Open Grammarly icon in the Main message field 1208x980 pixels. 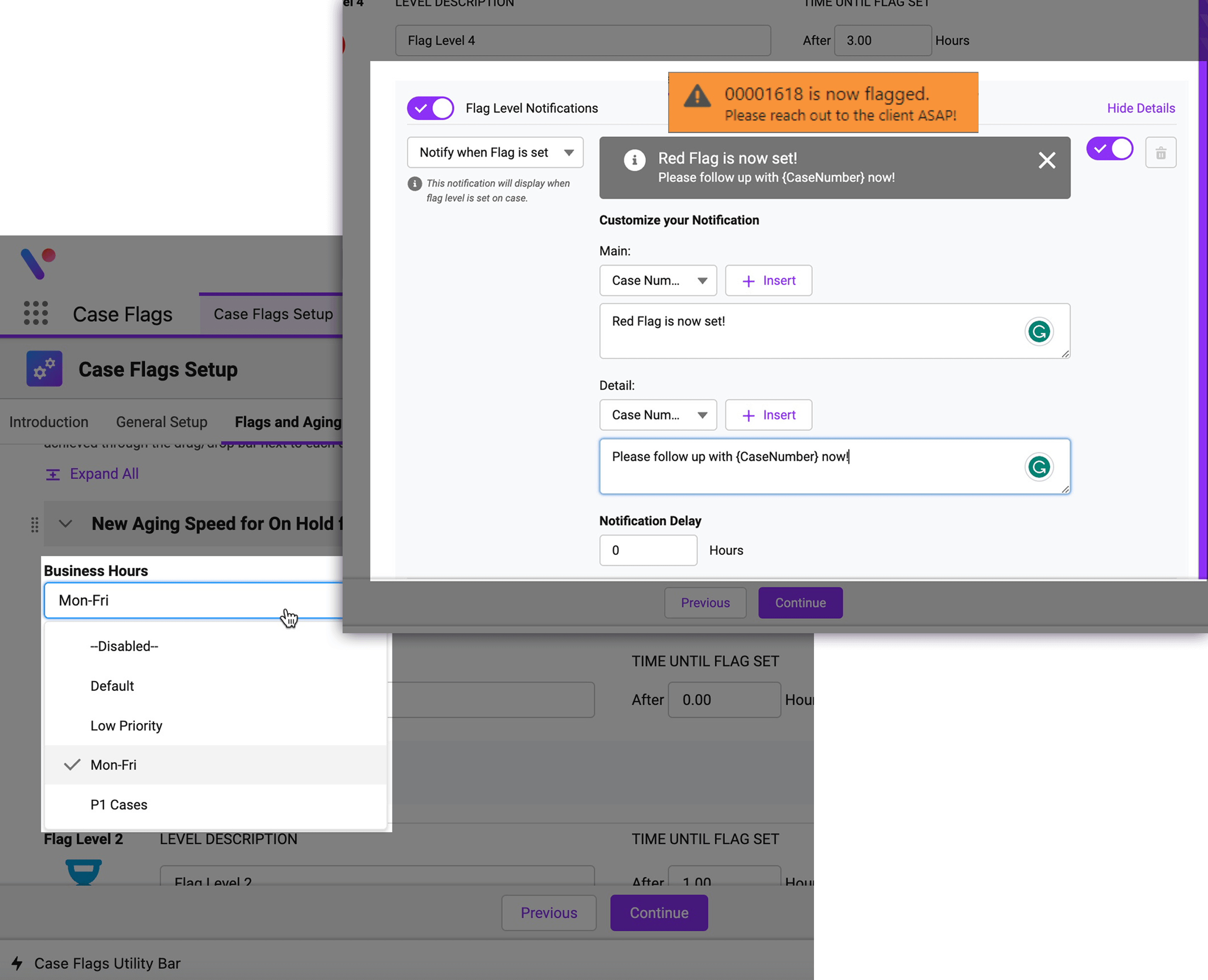(1039, 331)
